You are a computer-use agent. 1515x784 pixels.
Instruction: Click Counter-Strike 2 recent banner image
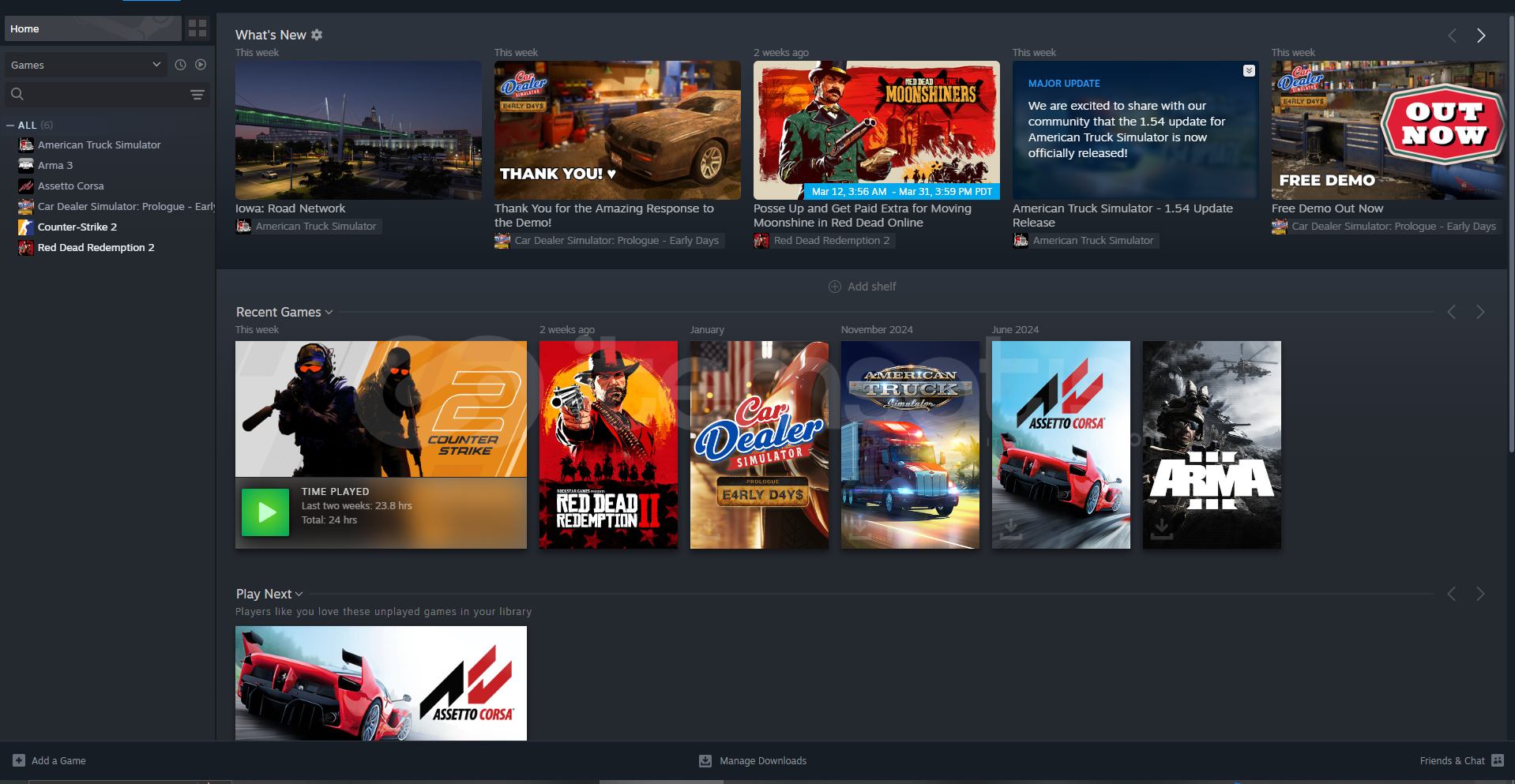(381, 409)
